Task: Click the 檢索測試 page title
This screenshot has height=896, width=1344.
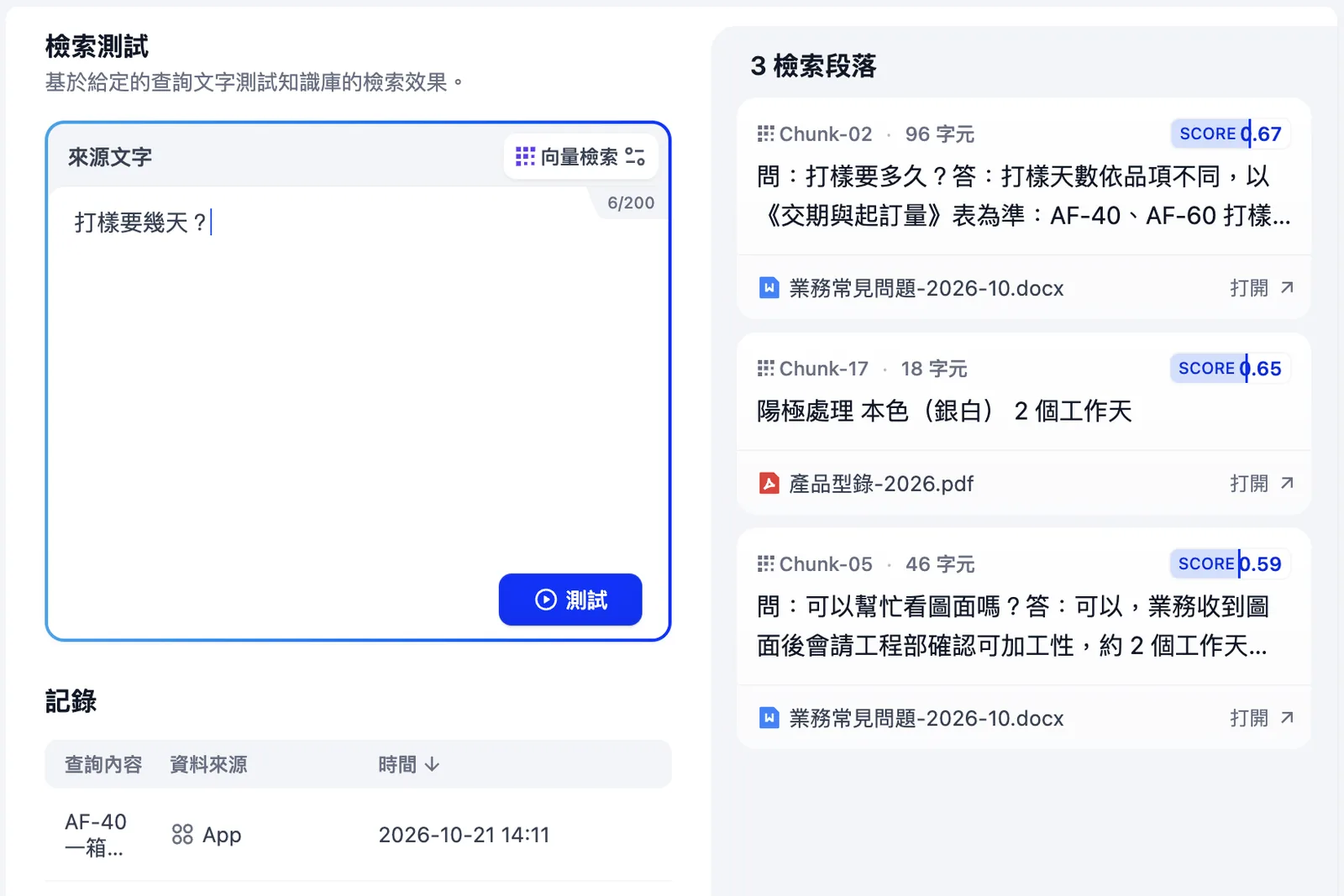Action: (x=97, y=46)
